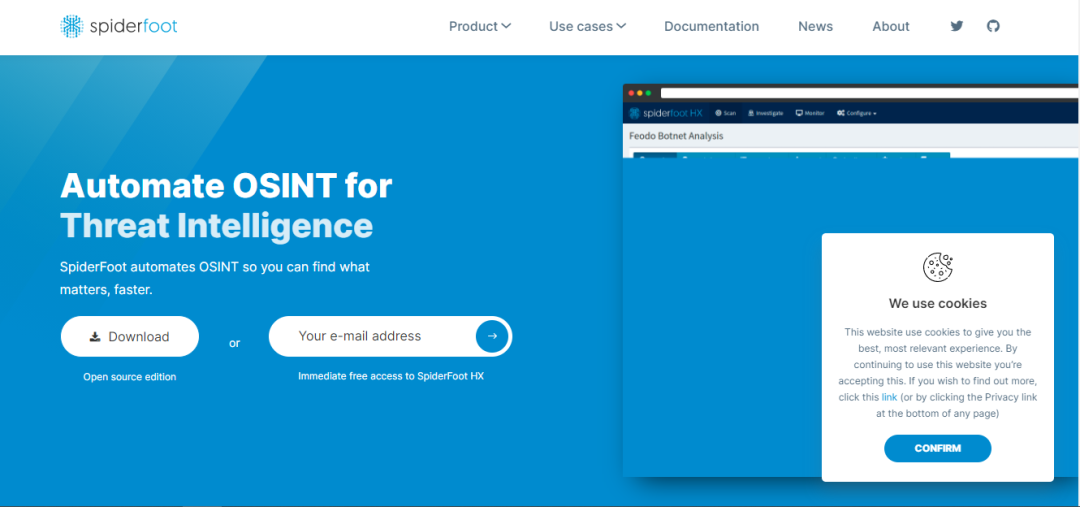The height and width of the screenshot is (507, 1080).
Task: Click Monitor in the SpiderFoot HX preview
Action: 811,113
